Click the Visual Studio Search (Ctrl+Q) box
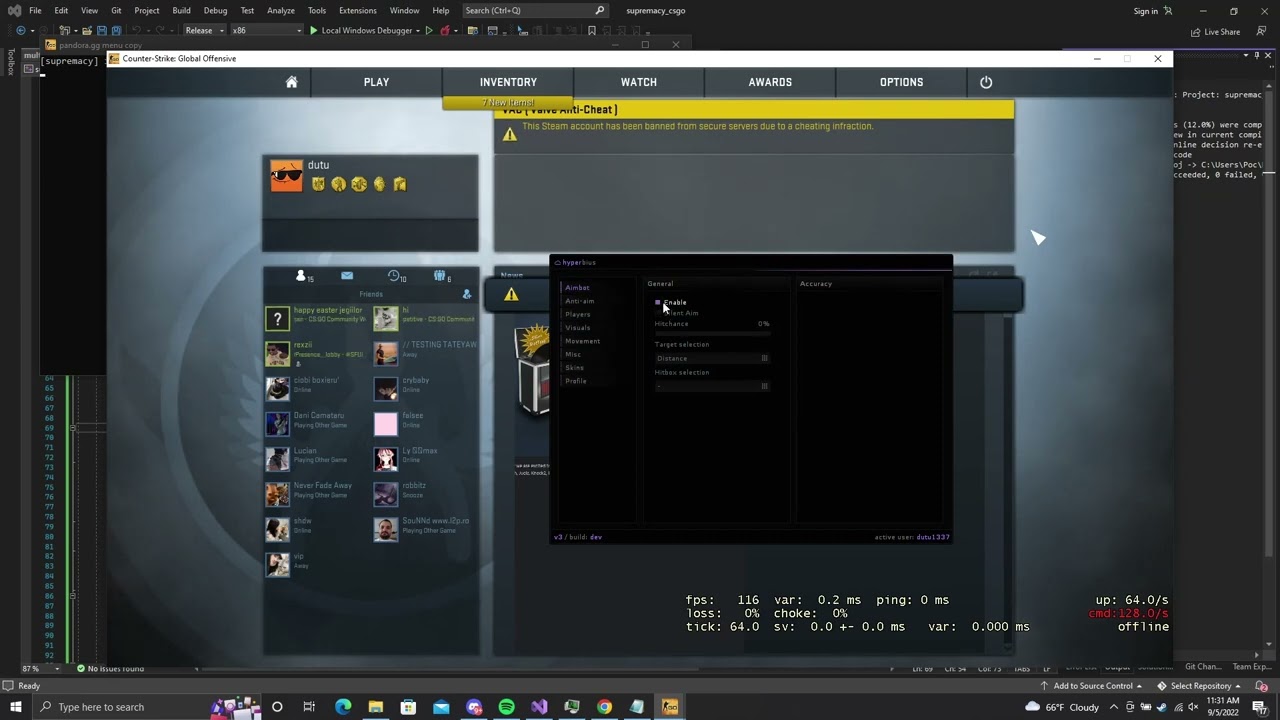The height and width of the screenshot is (720, 1280). 536,11
